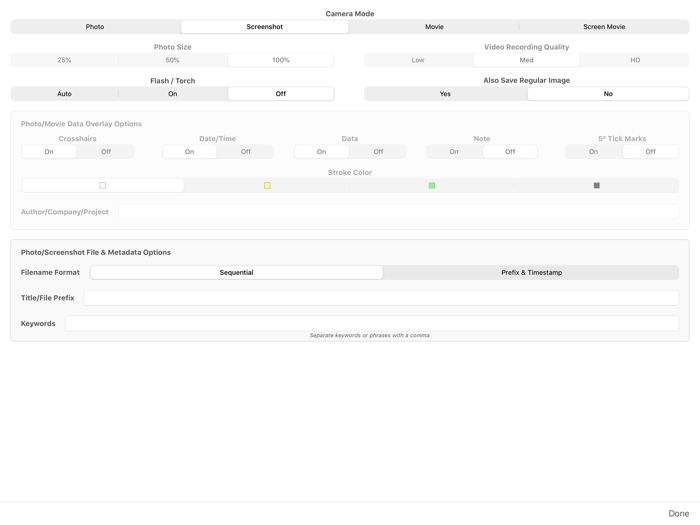The image size is (700, 525).
Task: Turn Flash / Torch On
Action: click(x=173, y=94)
